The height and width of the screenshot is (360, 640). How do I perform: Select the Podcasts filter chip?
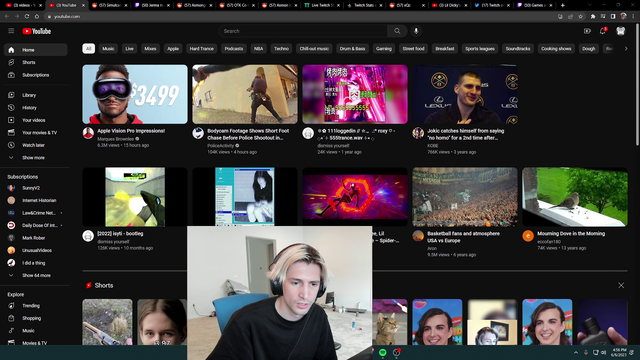click(x=234, y=49)
